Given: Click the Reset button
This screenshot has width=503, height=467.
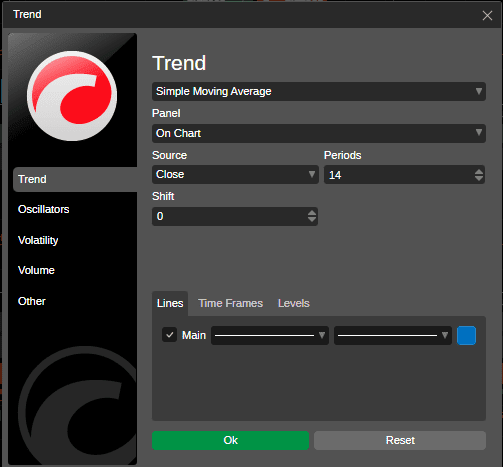Looking at the screenshot, I should click(x=400, y=440).
